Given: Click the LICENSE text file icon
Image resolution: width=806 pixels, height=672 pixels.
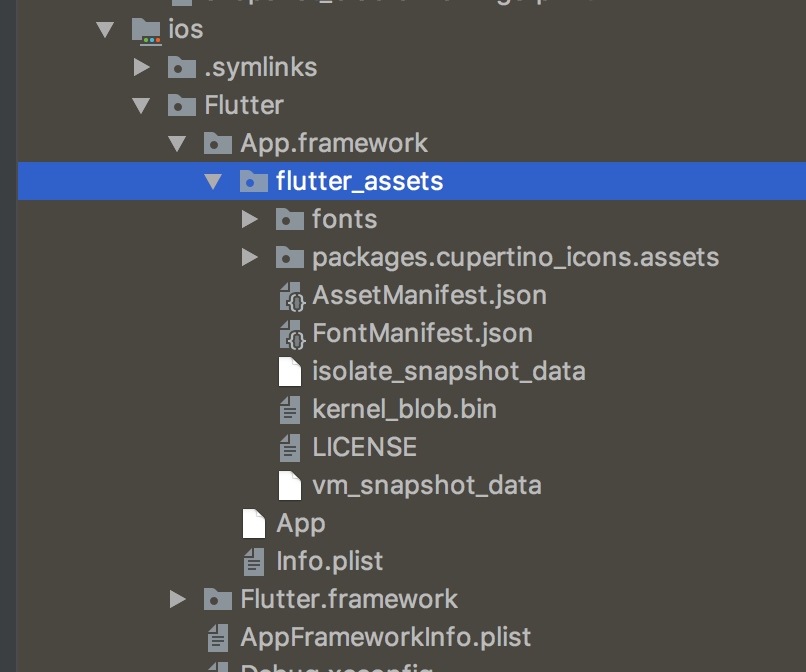Looking at the screenshot, I should point(290,447).
